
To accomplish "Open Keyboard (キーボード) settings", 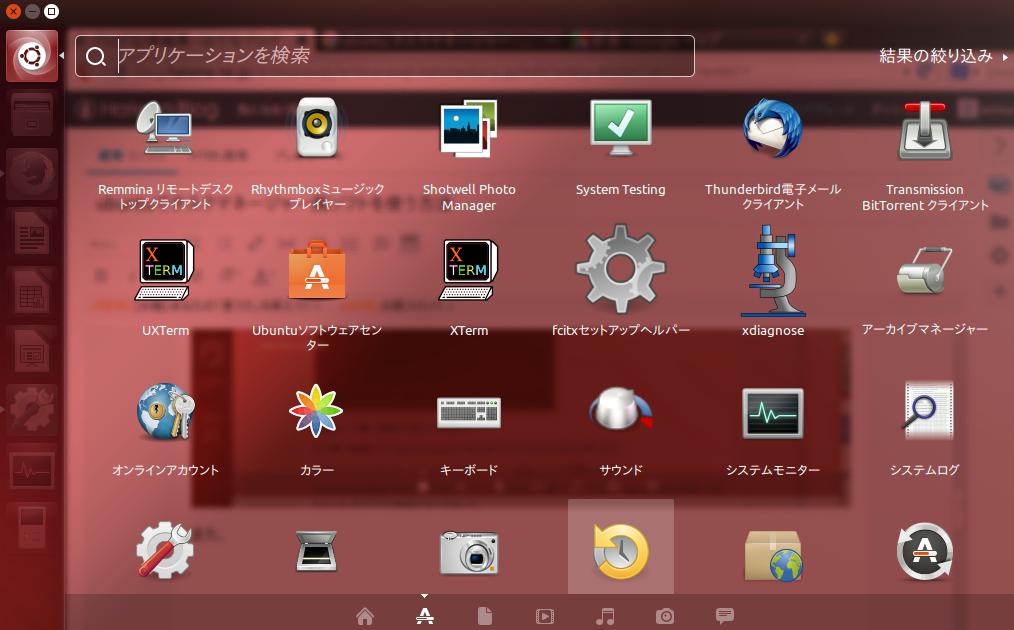I will click(469, 413).
